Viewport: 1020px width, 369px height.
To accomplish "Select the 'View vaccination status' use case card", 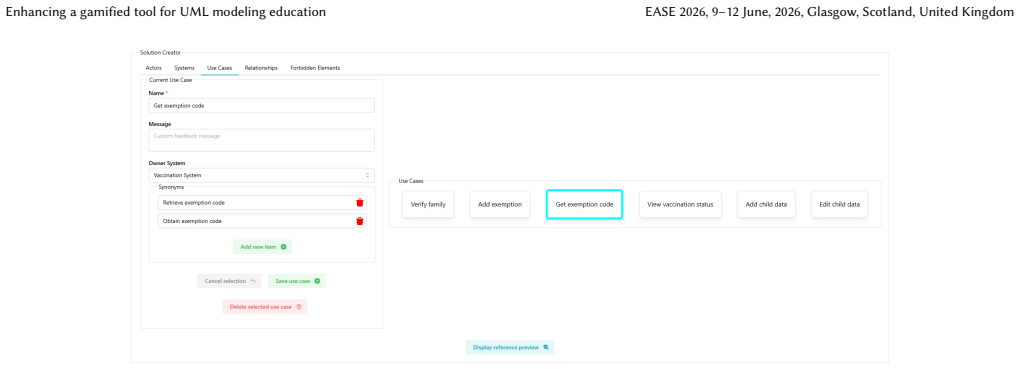I will [680, 204].
